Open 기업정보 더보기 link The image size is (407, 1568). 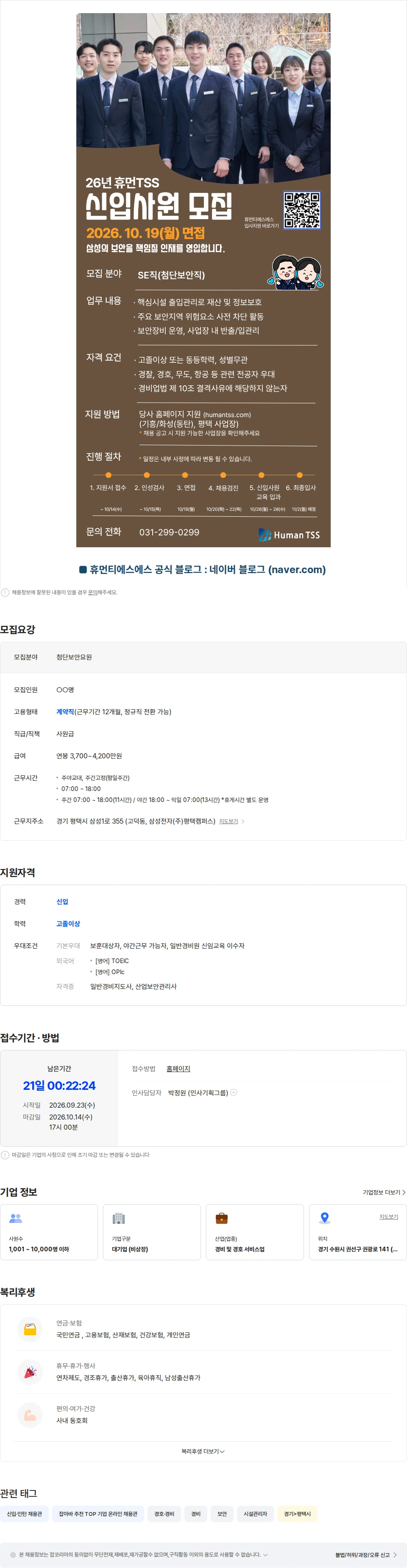point(384,1192)
